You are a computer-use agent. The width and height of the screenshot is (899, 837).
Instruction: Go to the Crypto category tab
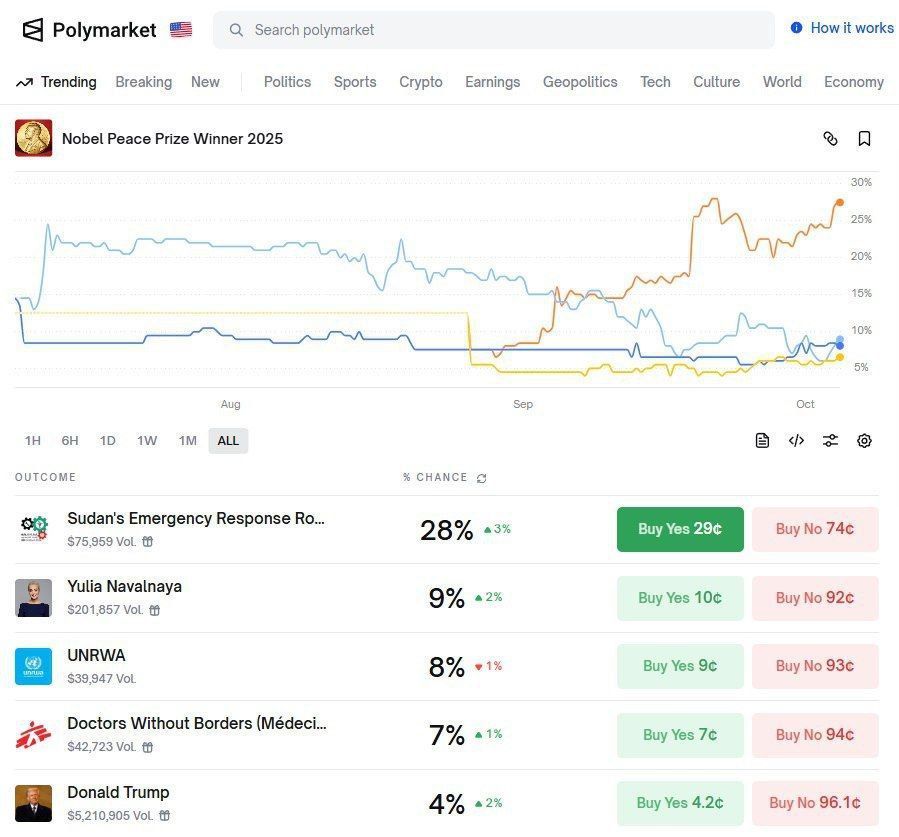pyautogui.click(x=421, y=82)
